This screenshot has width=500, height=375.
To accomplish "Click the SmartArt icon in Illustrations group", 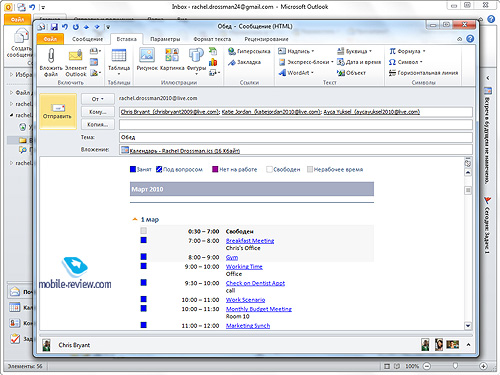I will 213,51.
